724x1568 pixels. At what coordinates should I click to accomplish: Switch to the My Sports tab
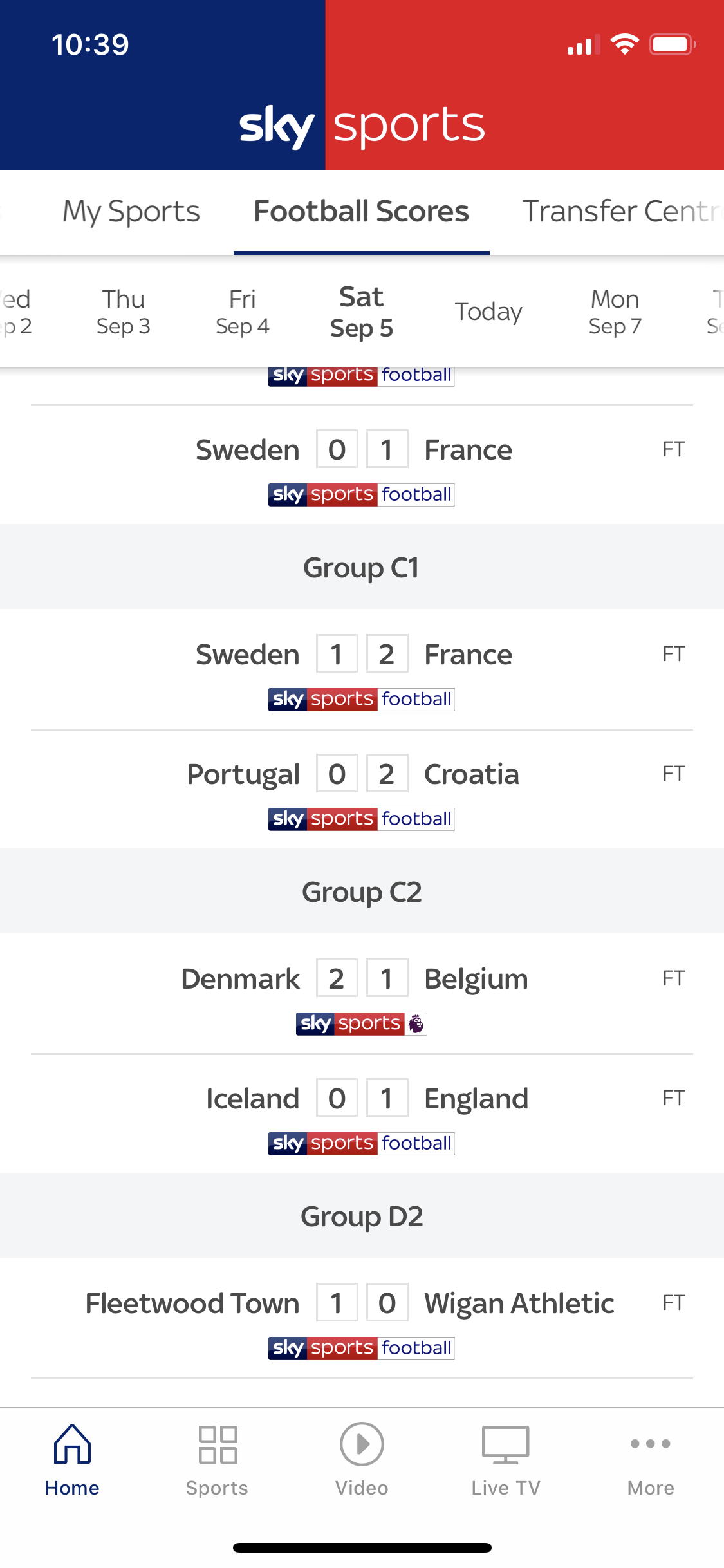tap(131, 212)
